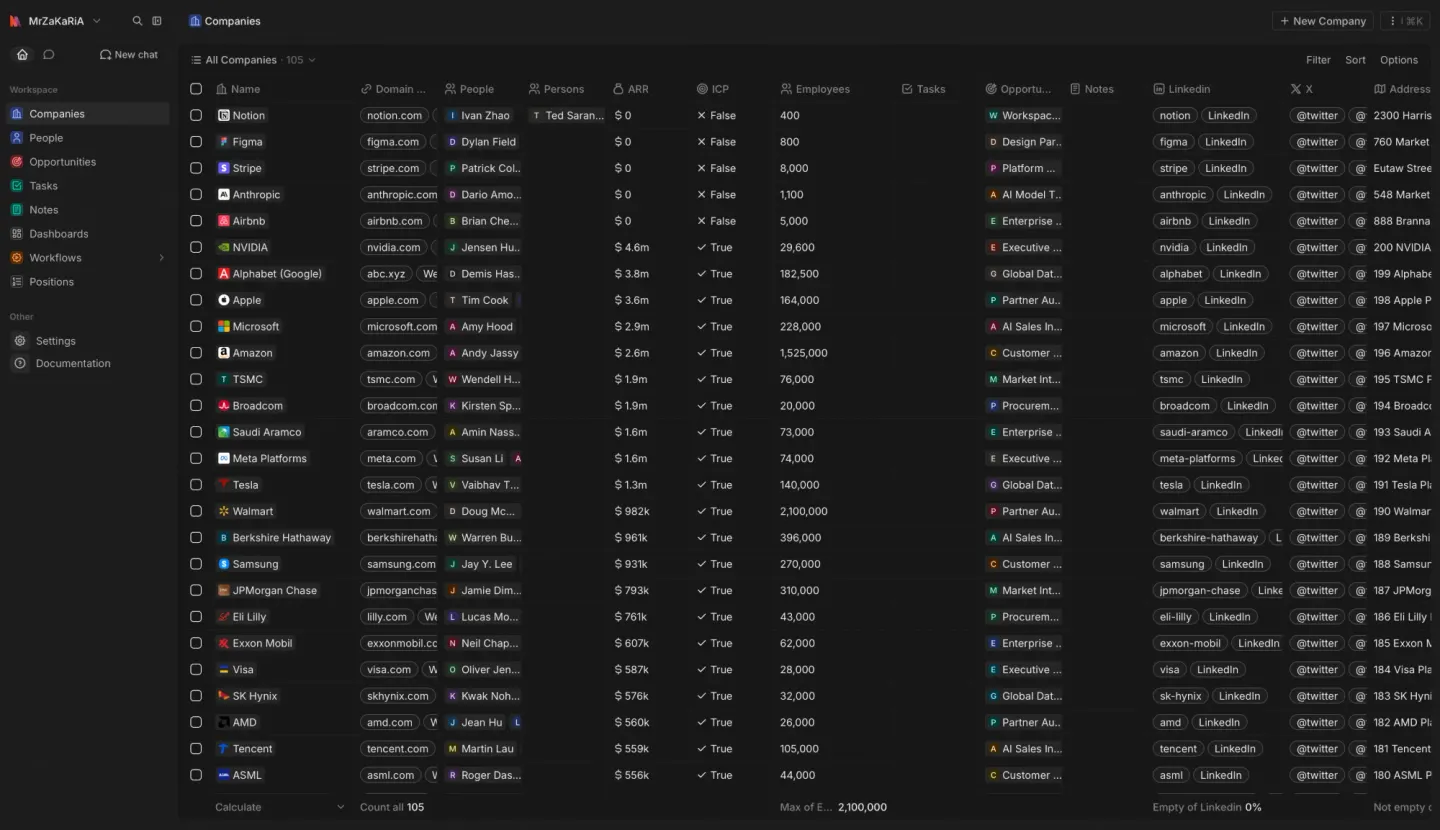The height and width of the screenshot is (830, 1440).
Task: Expand the Workflows submenu chevron
Action: (x=161, y=258)
